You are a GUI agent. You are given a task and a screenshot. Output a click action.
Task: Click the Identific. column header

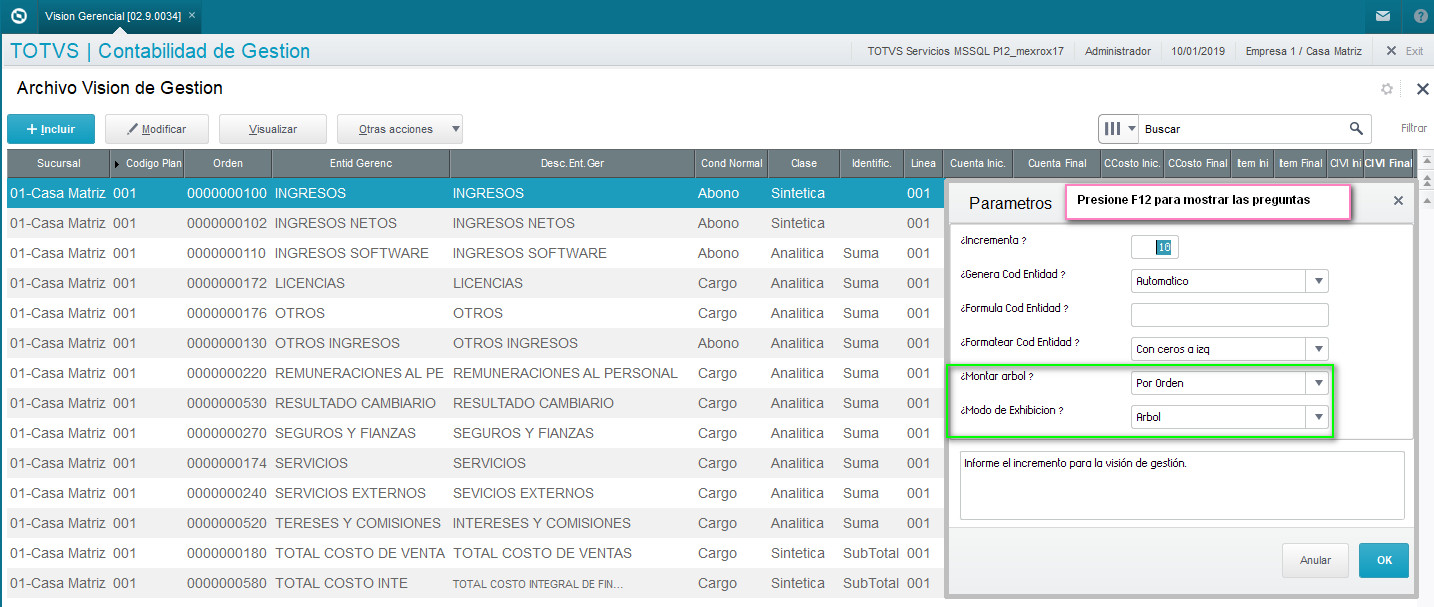tap(872, 163)
